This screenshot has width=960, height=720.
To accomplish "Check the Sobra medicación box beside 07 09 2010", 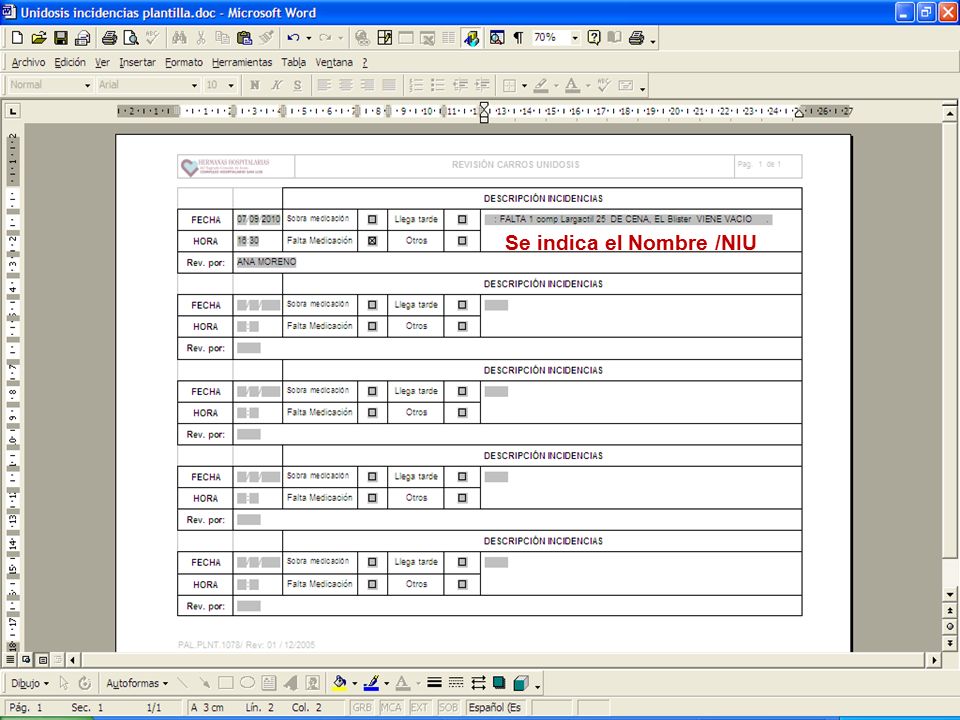I will 372,219.
